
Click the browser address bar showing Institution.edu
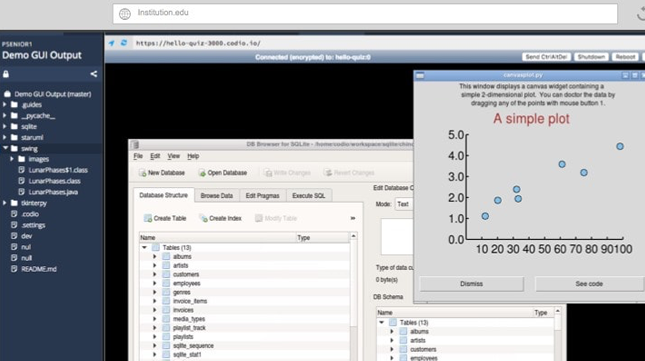[x=365, y=14]
